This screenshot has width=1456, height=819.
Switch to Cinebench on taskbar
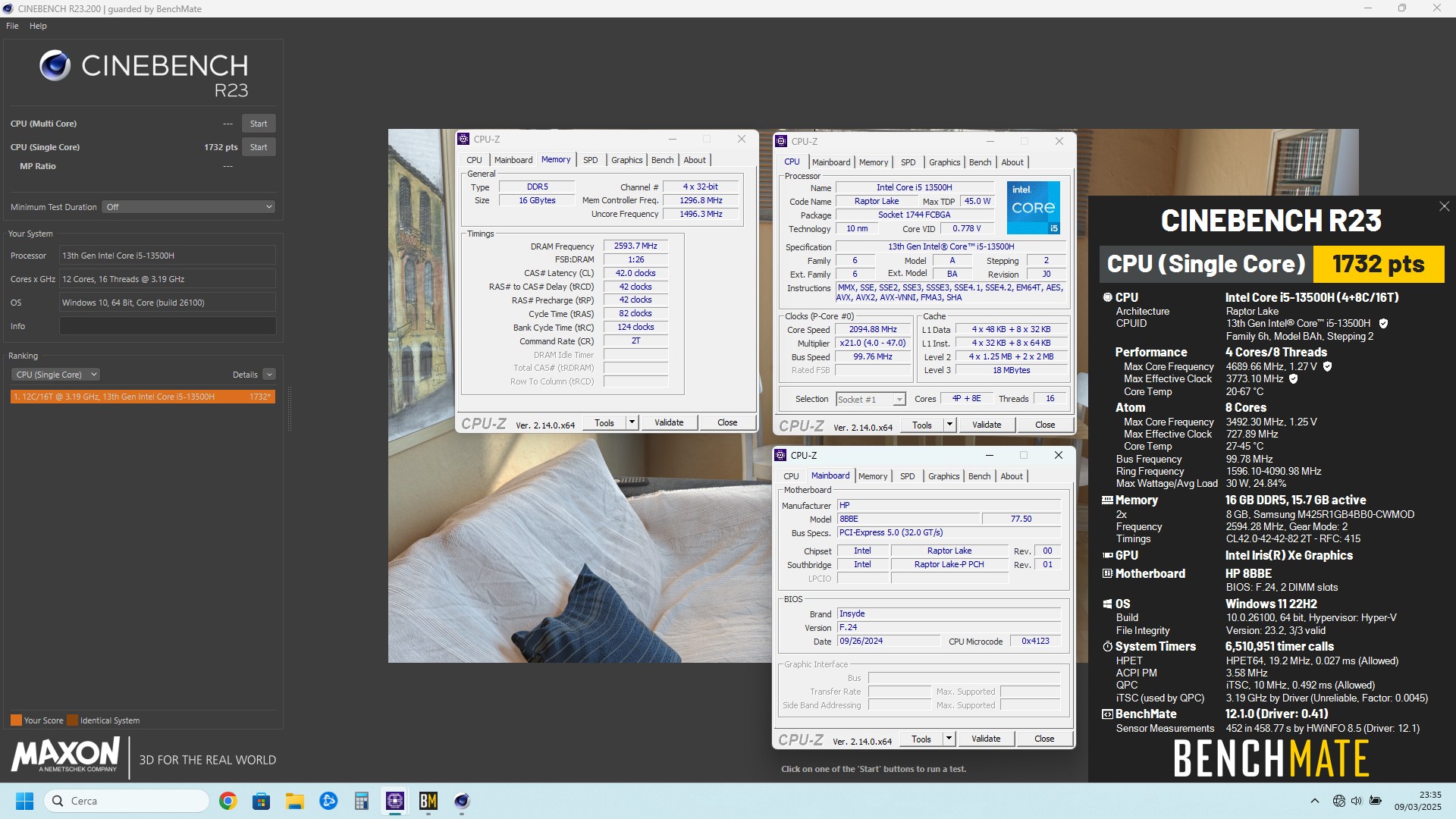pos(462,801)
